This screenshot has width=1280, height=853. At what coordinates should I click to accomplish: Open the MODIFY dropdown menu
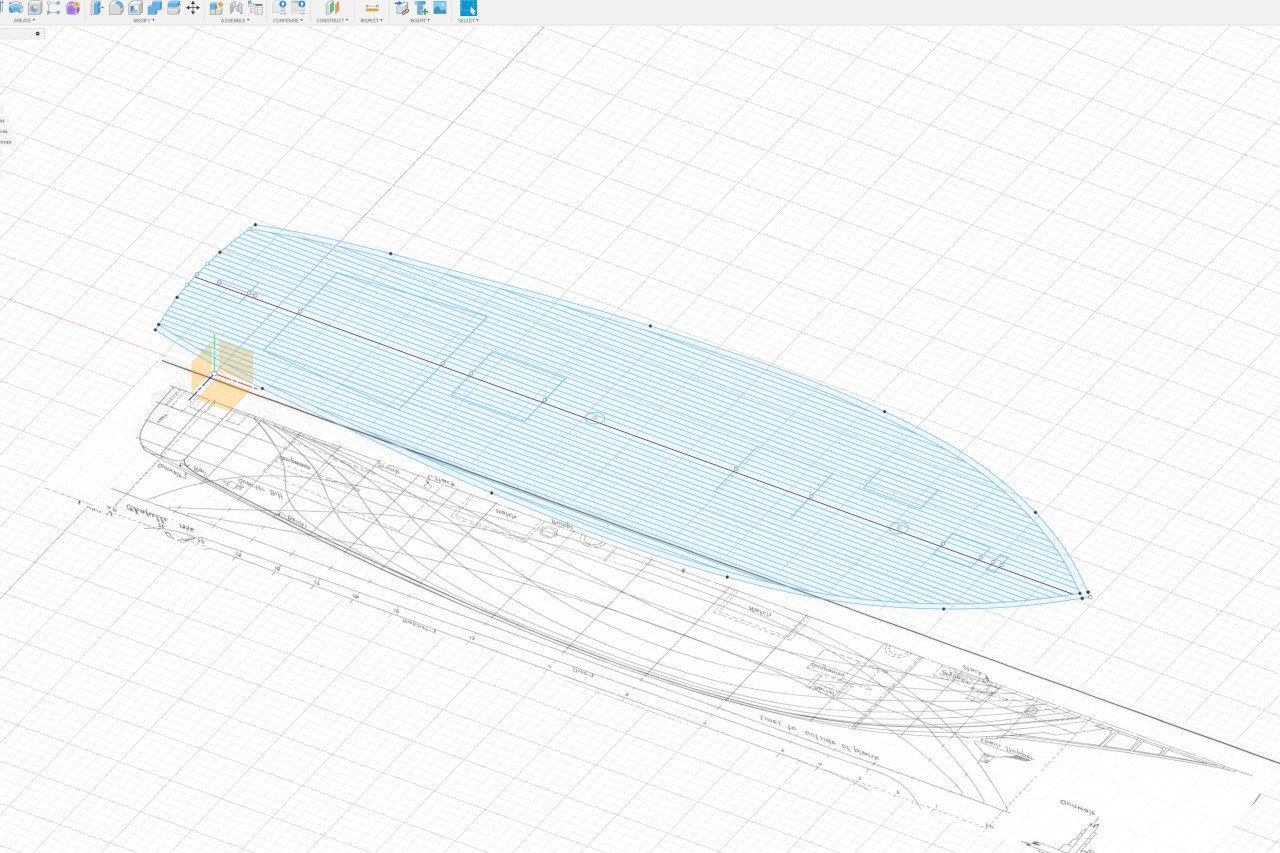click(144, 20)
